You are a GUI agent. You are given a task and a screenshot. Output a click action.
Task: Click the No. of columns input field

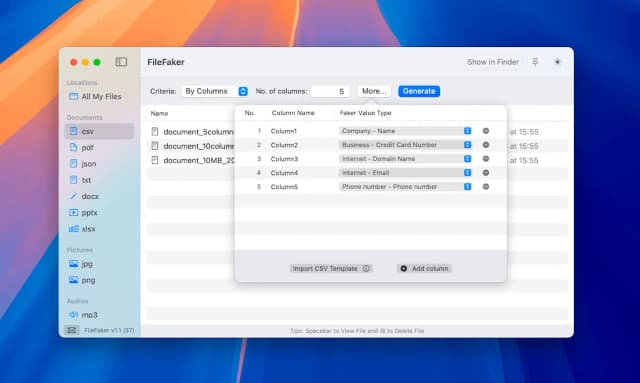(330, 91)
